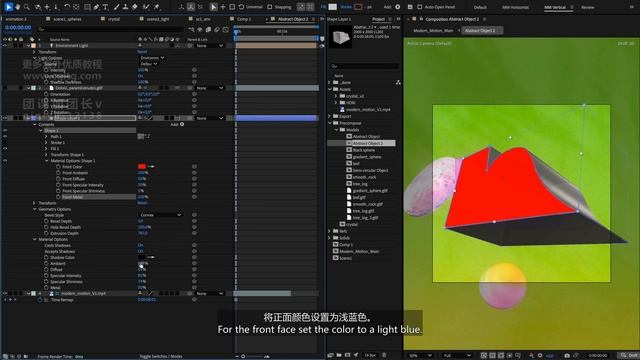Expand the Stroke 1 property group

(x=47, y=143)
